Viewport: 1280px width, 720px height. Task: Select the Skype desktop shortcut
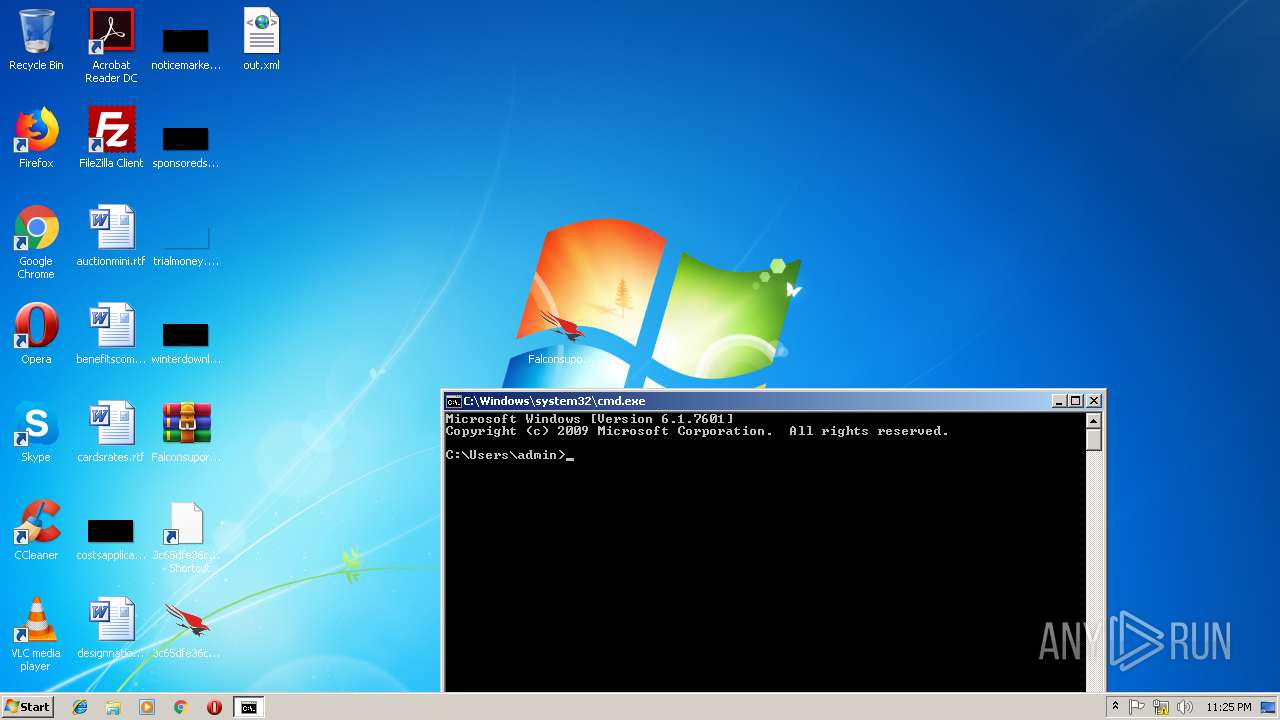tap(36, 432)
